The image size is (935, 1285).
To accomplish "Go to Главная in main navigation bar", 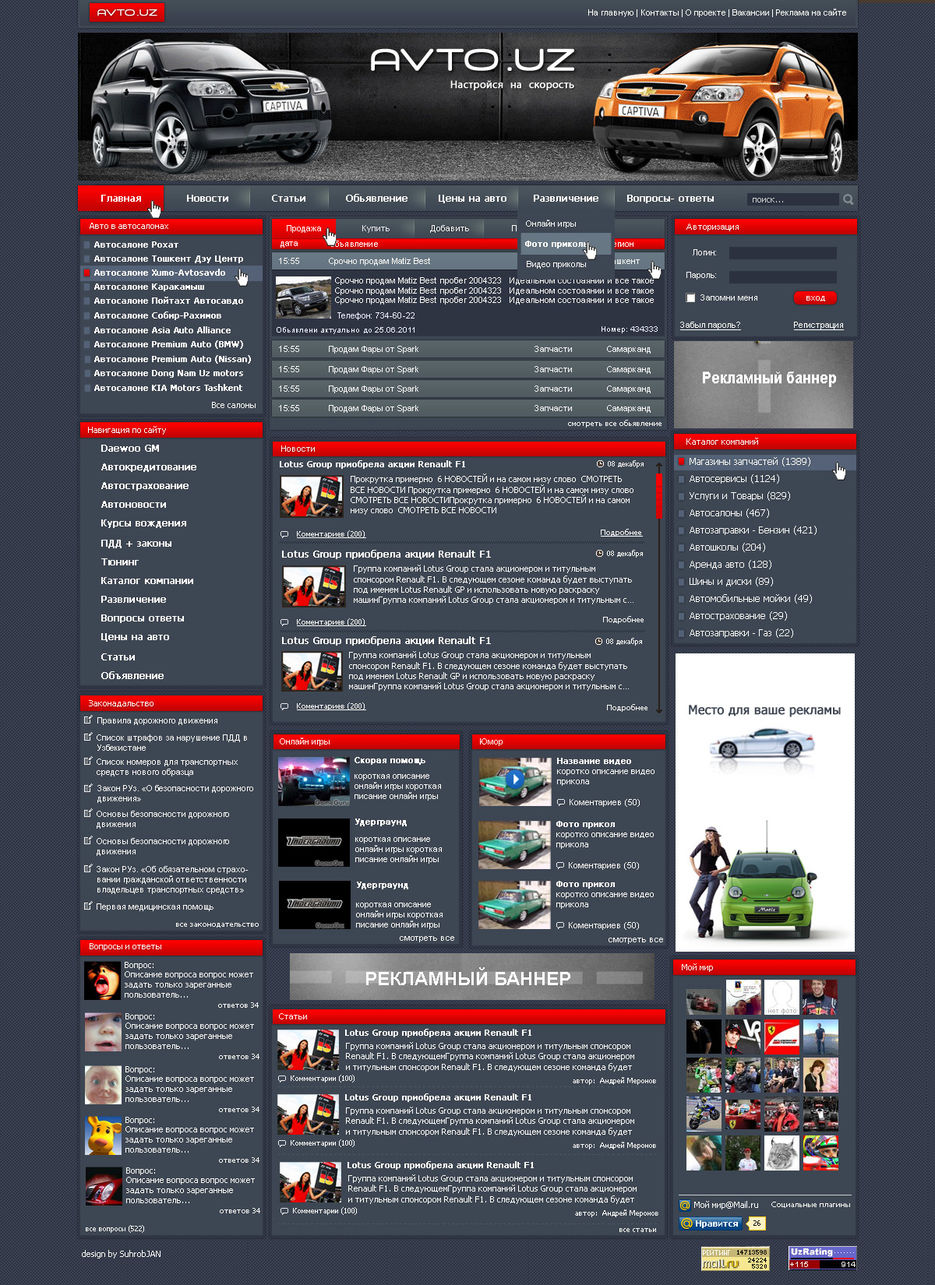I will click(x=121, y=198).
